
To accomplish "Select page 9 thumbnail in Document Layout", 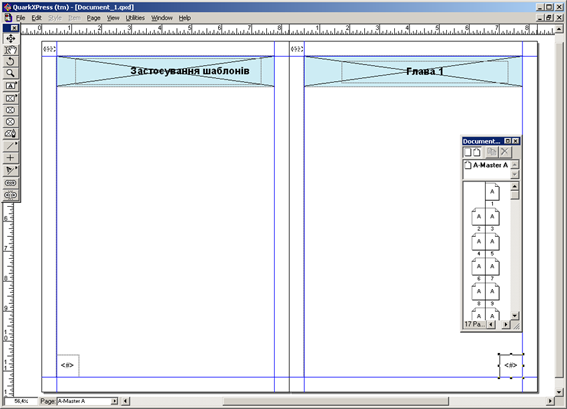I will pyautogui.click(x=493, y=291).
